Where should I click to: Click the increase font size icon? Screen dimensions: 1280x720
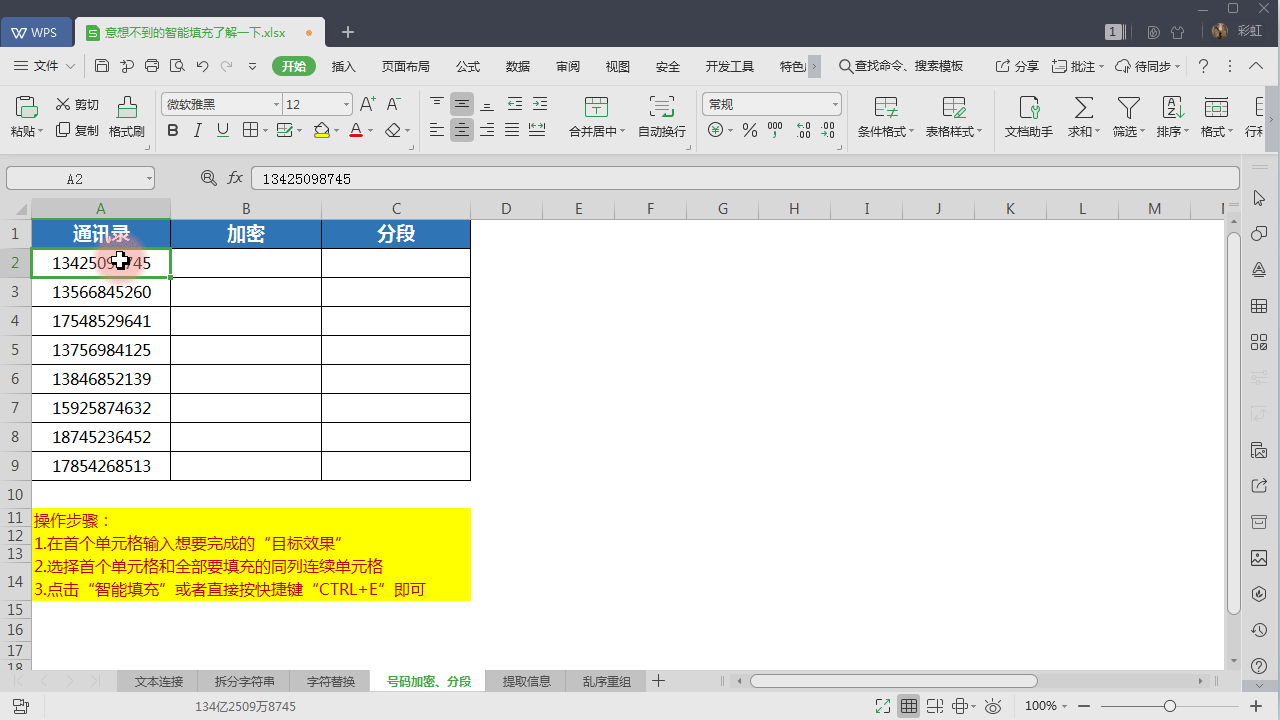pyautogui.click(x=367, y=104)
